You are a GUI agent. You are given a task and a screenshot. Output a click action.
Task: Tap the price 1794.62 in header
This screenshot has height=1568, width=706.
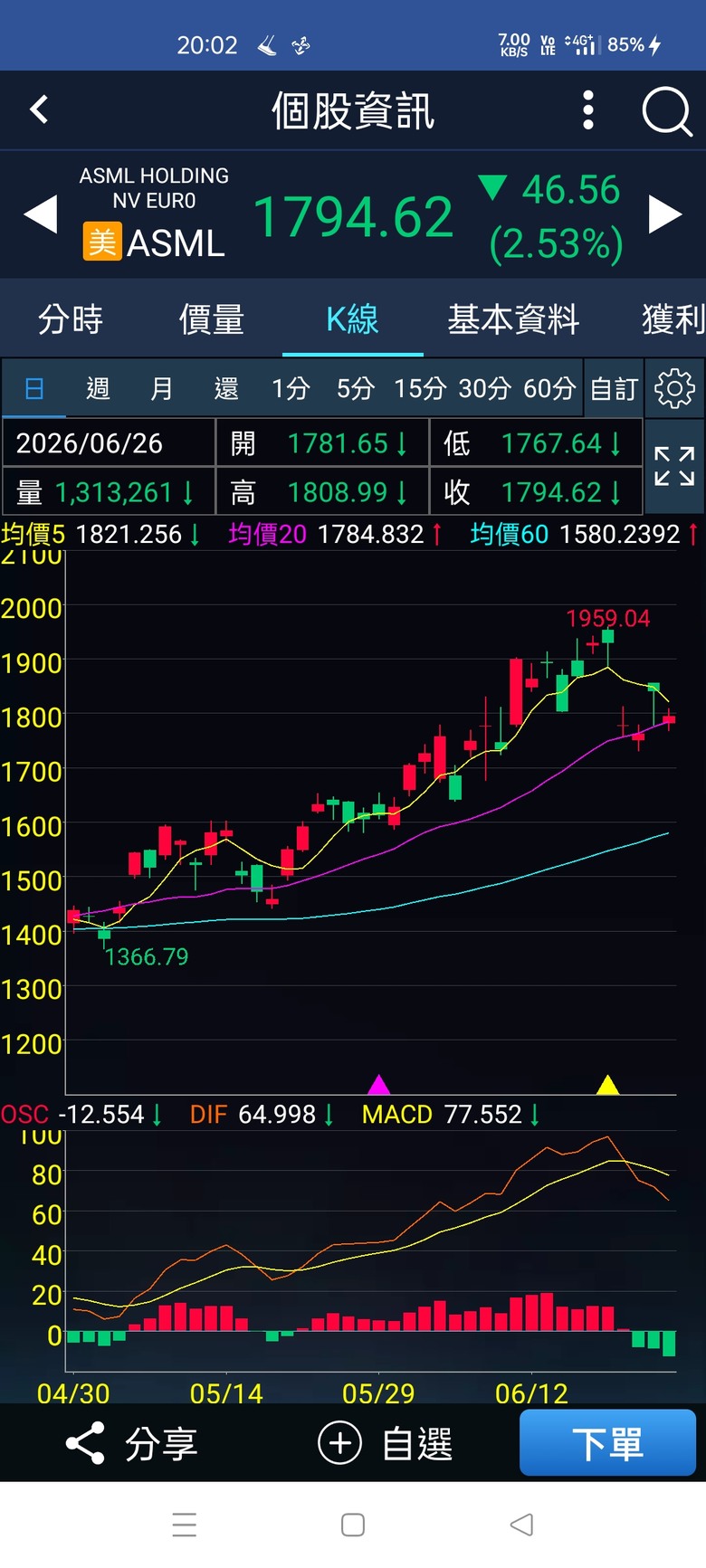[x=353, y=217]
